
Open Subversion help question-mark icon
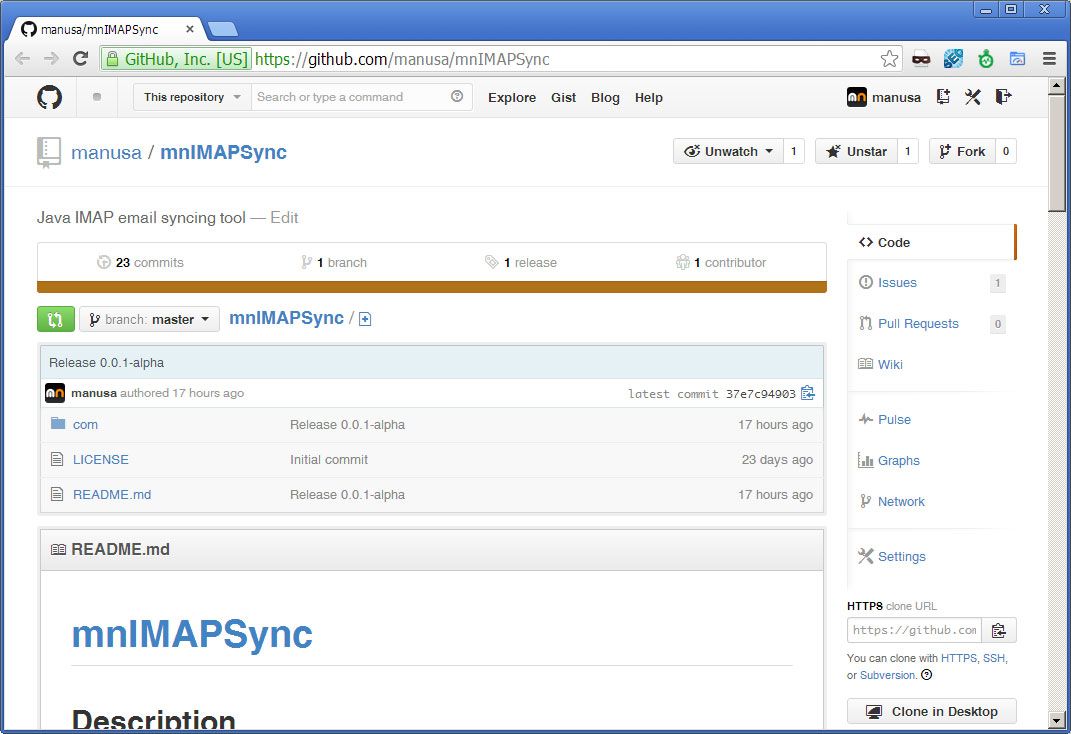[926, 675]
